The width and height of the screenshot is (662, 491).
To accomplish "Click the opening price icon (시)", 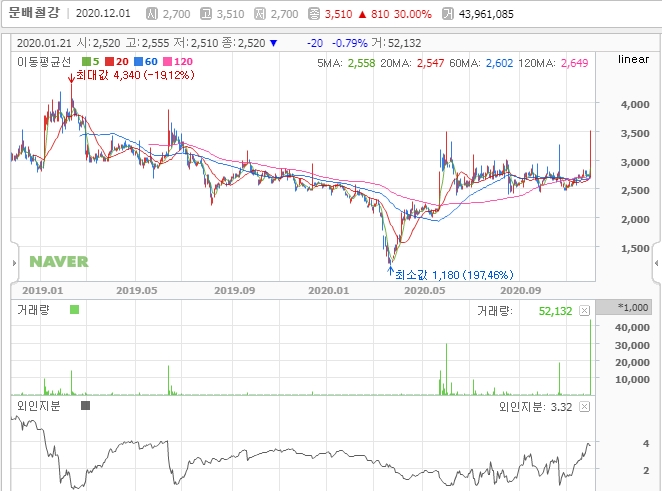I will (152, 14).
